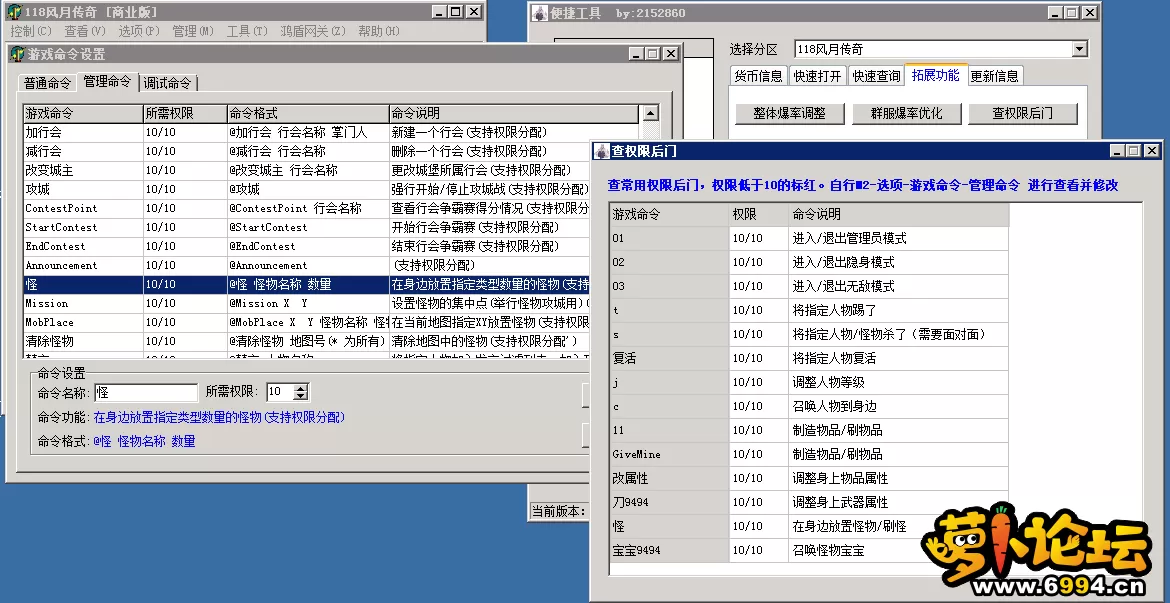Image resolution: width=1170 pixels, height=603 pixels.
Task: Decrease 所需权限 with the down arrow
Action: pyautogui.click(x=301, y=397)
